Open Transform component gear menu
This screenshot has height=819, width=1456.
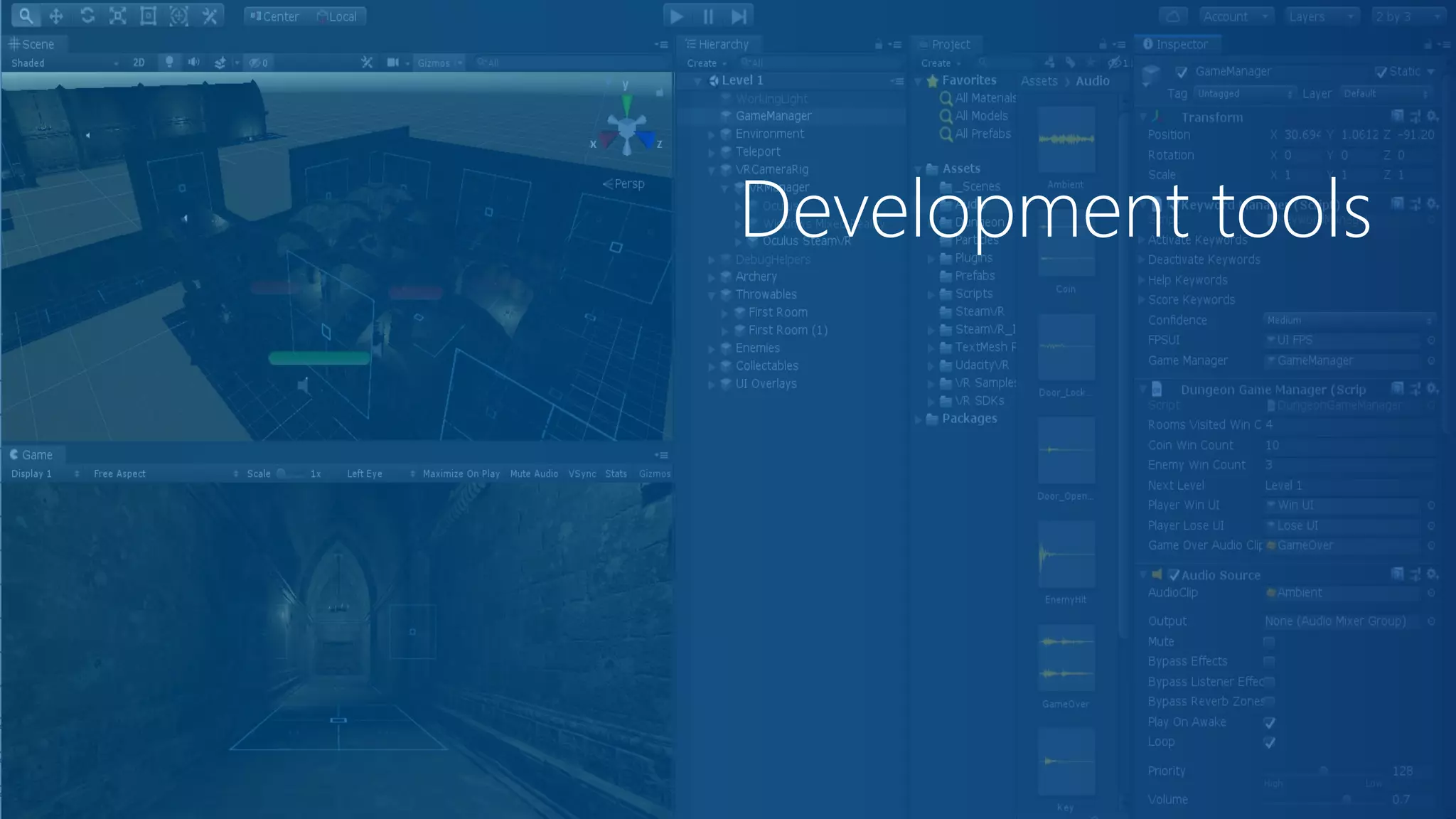pyautogui.click(x=1433, y=116)
